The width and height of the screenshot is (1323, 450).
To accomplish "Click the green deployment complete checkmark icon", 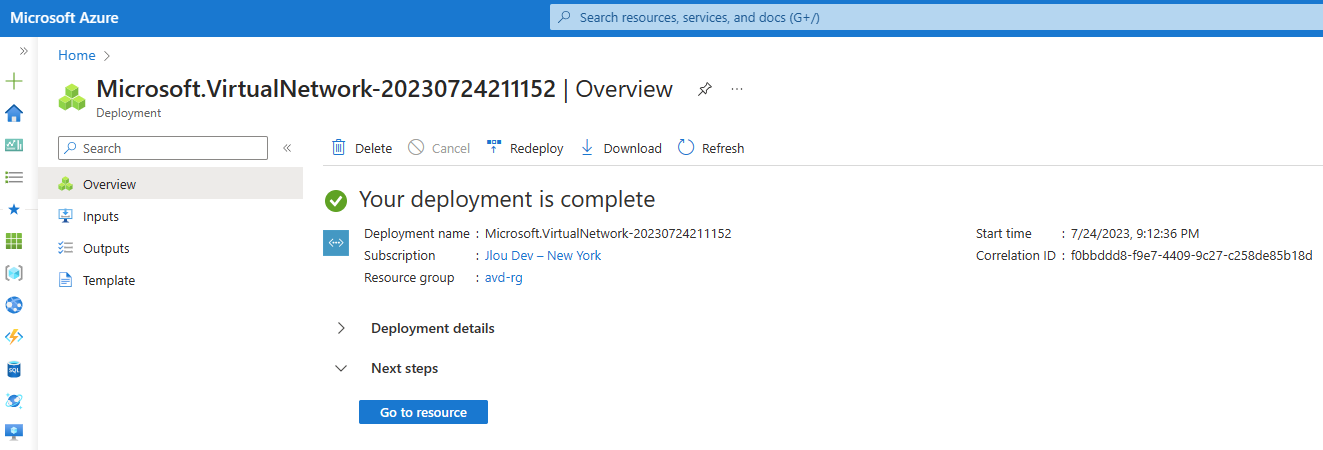I will [336, 200].
